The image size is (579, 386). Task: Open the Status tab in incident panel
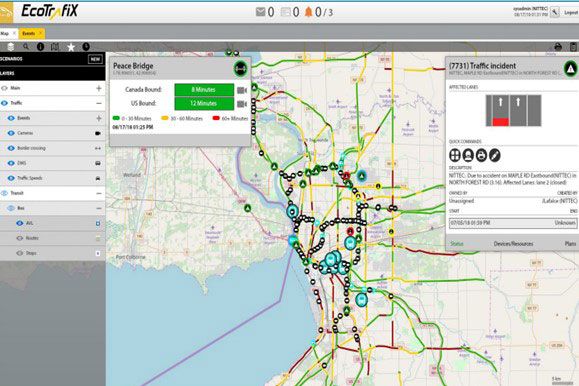pyautogui.click(x=457, y=244)
